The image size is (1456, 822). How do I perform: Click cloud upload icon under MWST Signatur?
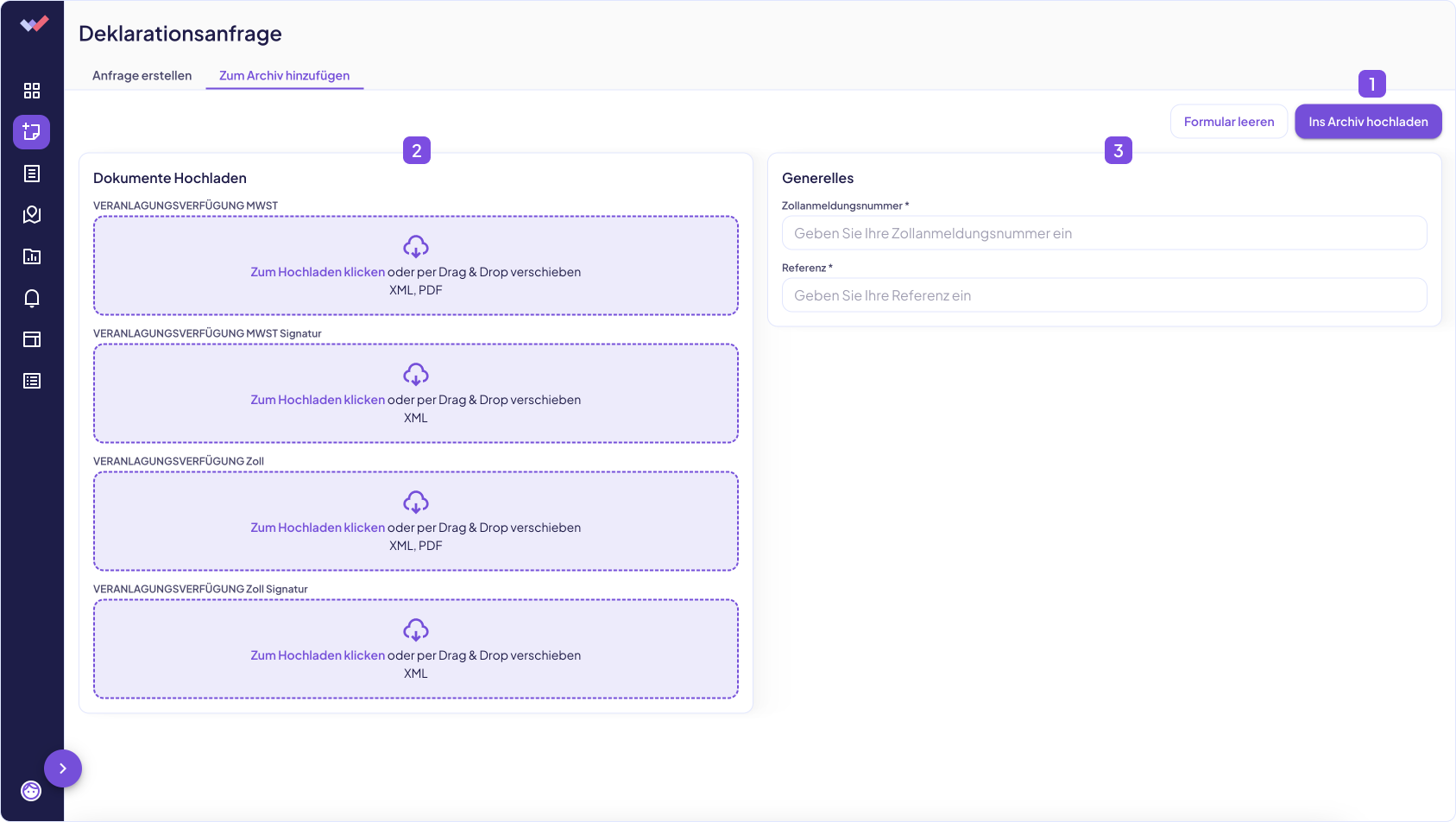coord(416,375)
